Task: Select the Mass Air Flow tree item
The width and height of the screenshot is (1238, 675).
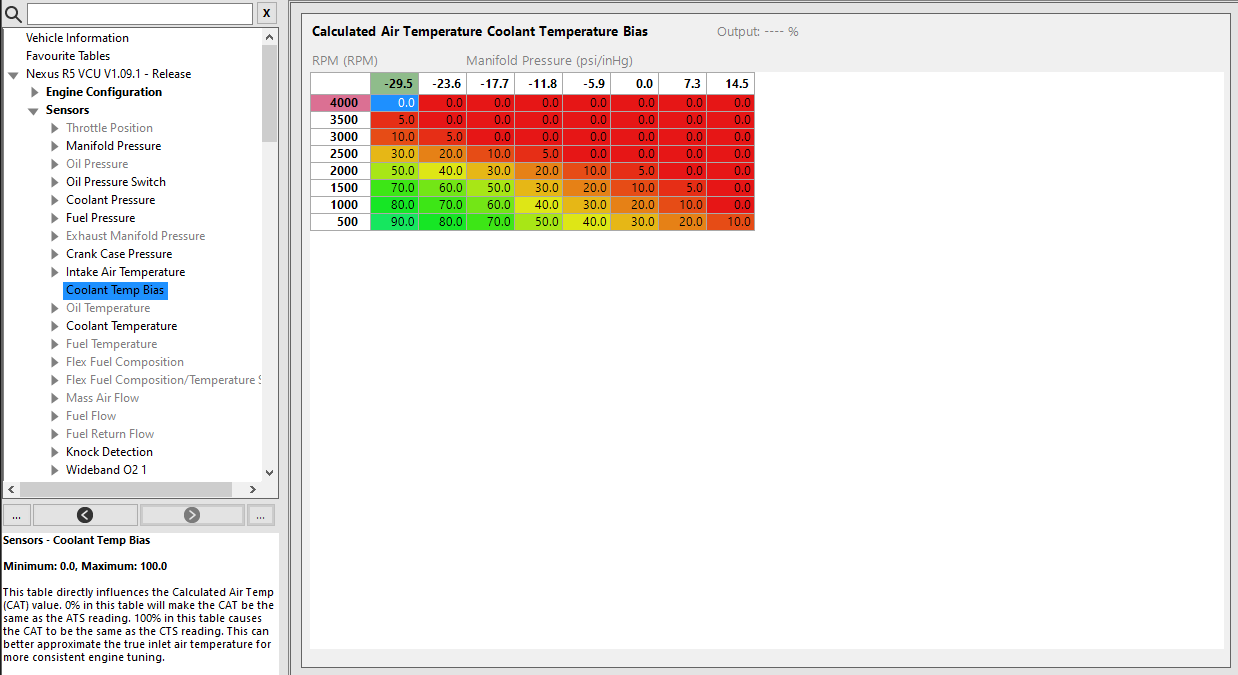Action: 102,398
